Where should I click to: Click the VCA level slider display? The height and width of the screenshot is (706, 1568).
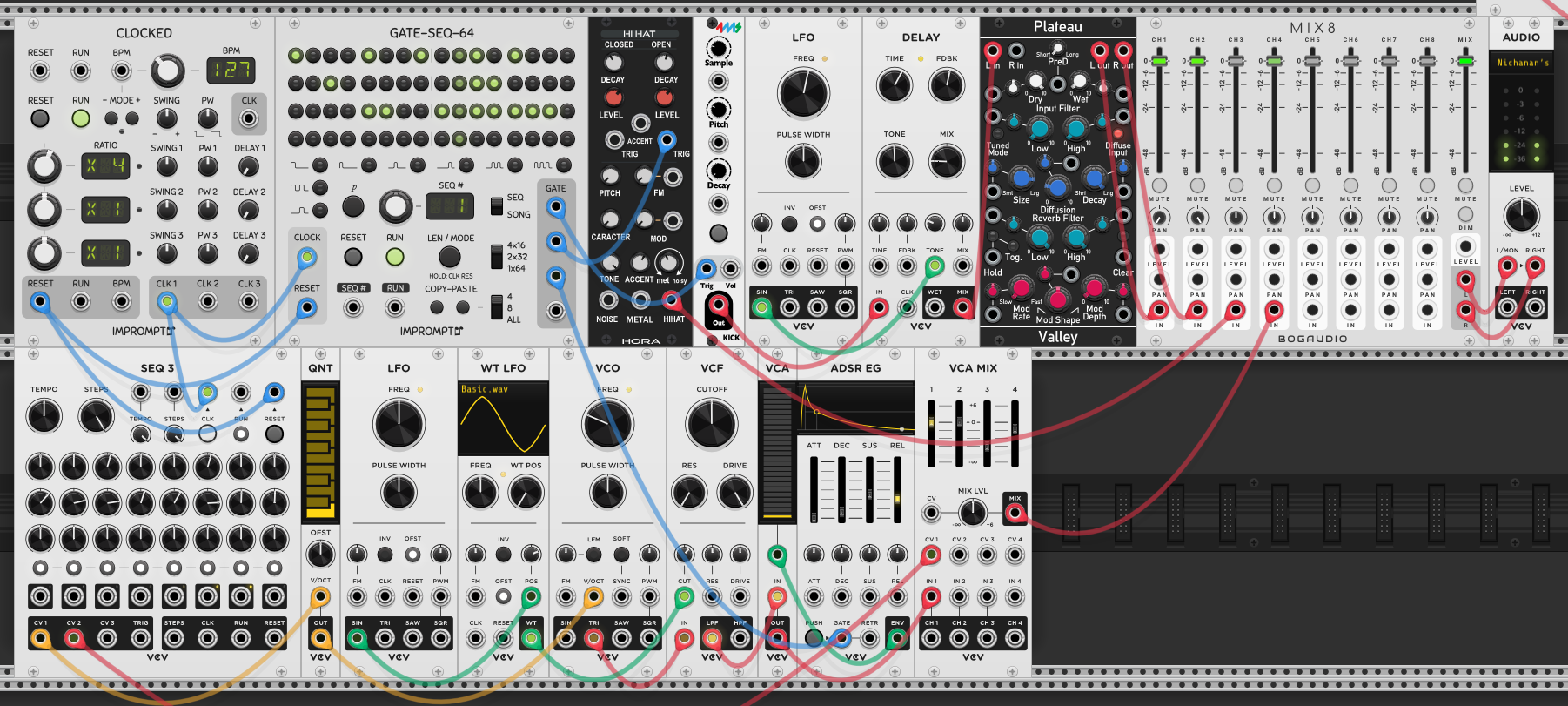[x=777, y=453]
